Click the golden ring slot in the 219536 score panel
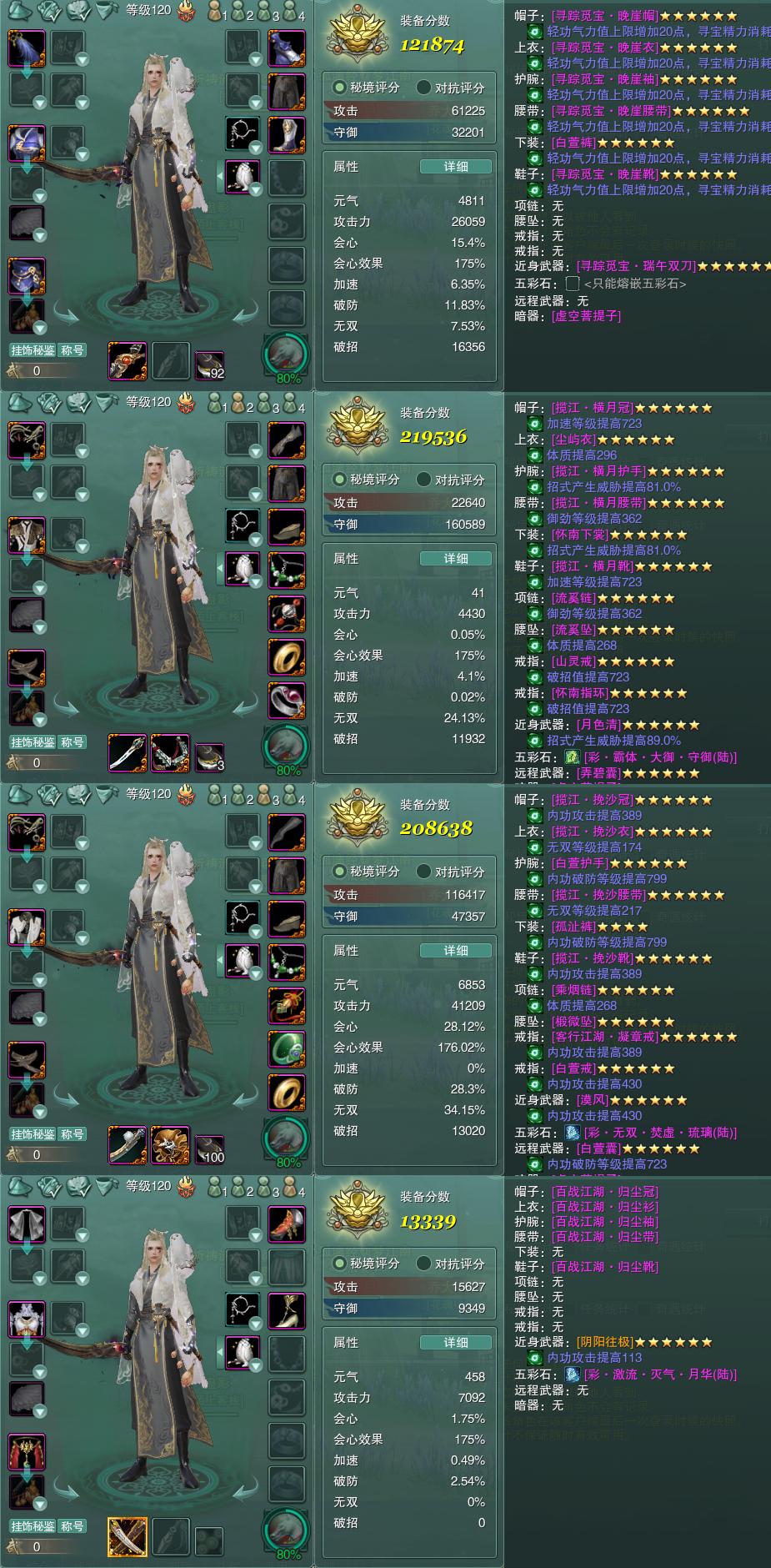Image resolution: width=771 pixels, height=1568 pixels. (286, 658)
